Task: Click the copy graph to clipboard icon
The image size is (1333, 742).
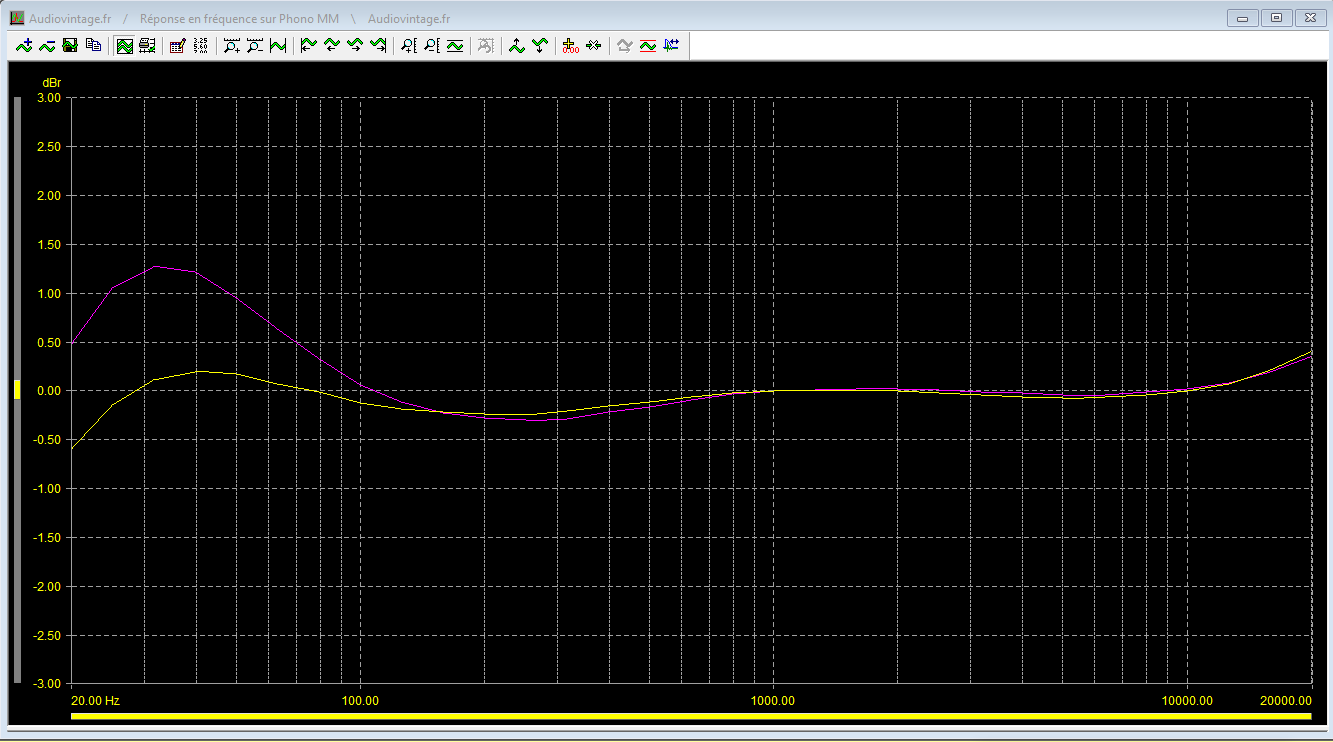Action: (93, 45)
